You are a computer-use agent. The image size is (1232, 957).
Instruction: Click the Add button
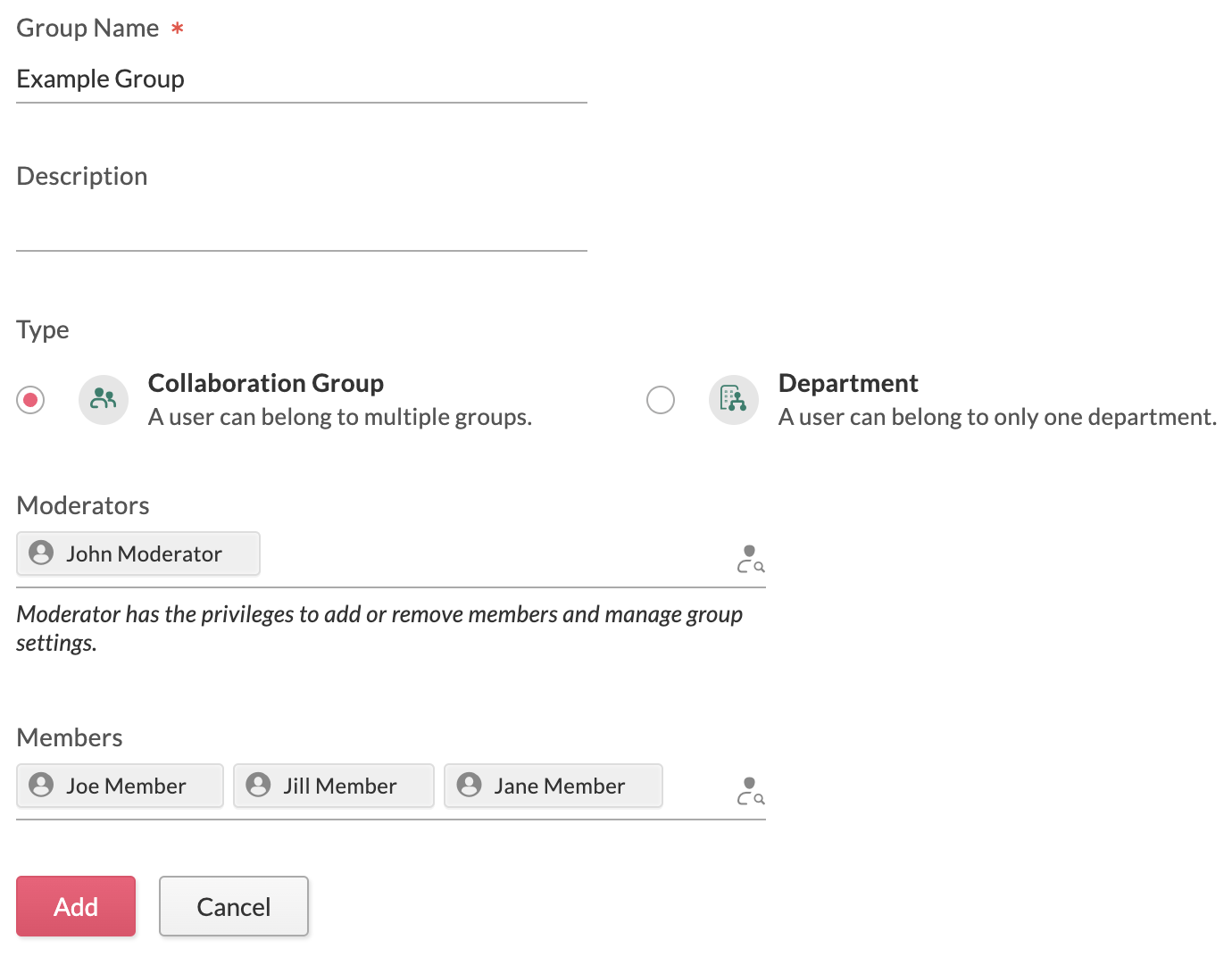[75, 906]
